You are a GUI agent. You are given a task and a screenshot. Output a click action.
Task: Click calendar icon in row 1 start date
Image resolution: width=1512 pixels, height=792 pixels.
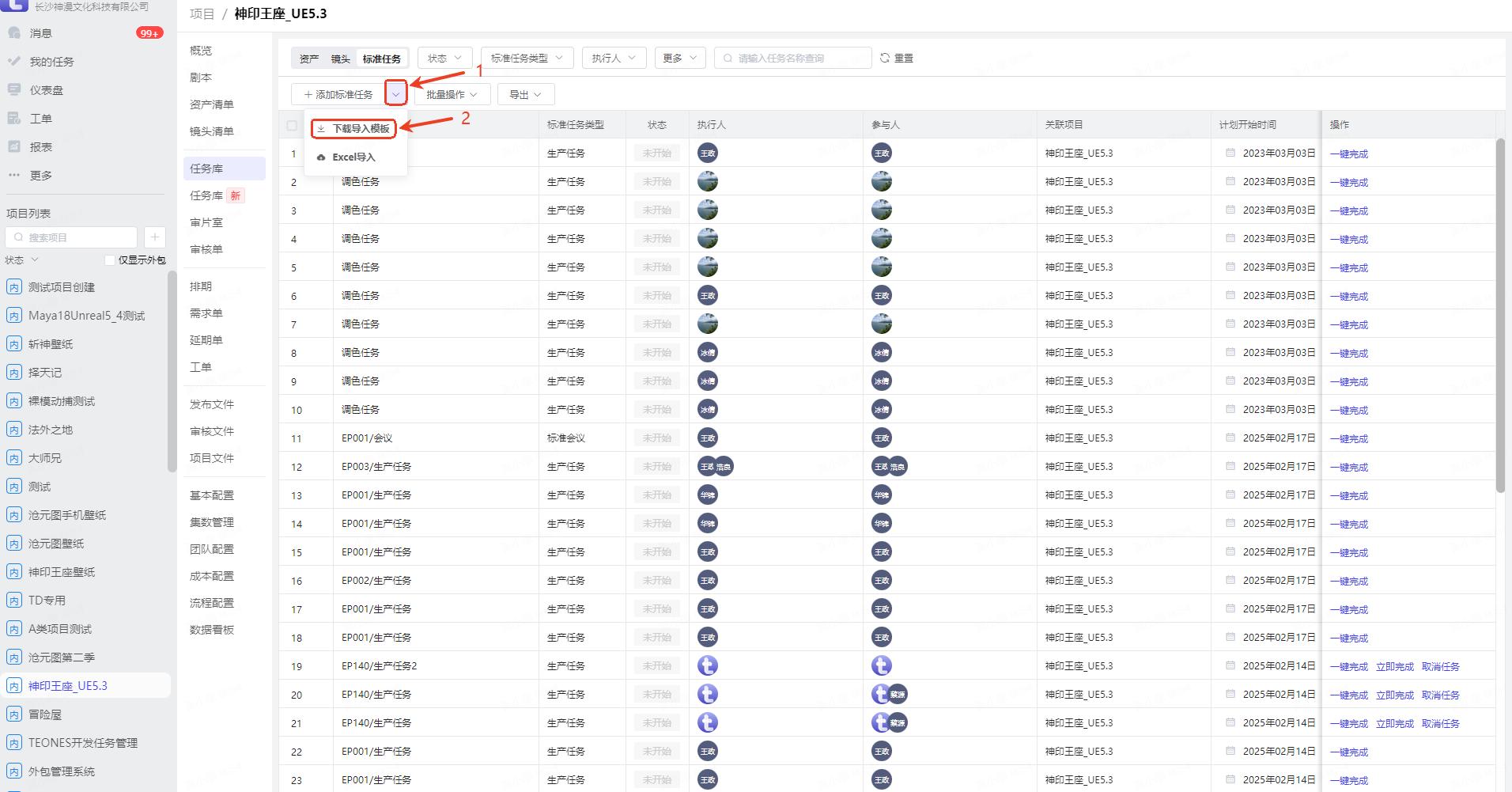coord(1230,153)
